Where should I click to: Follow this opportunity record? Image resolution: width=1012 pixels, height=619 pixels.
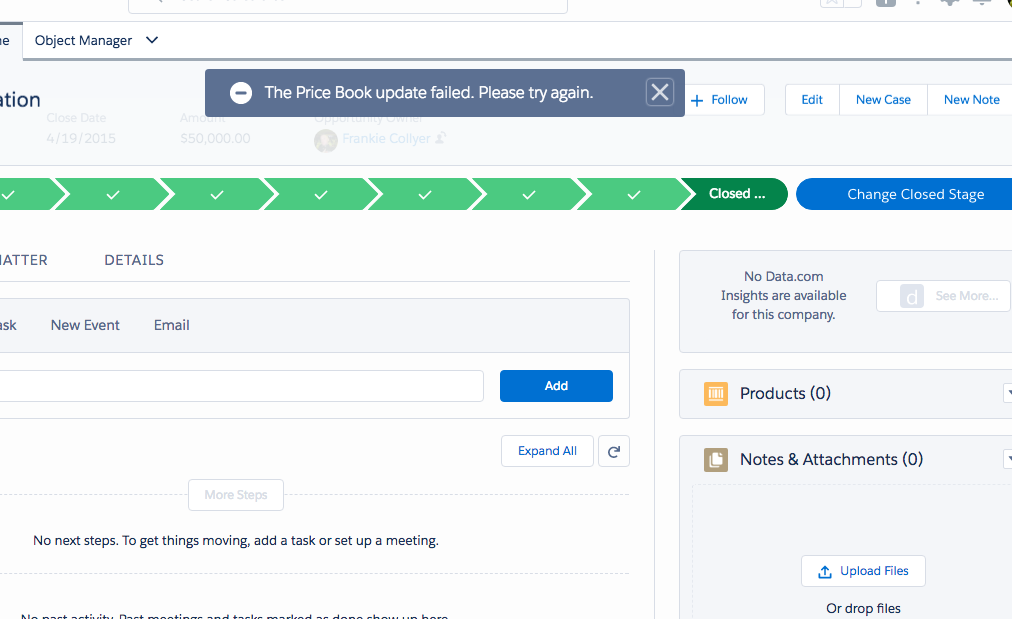click(x=719, y=100)
